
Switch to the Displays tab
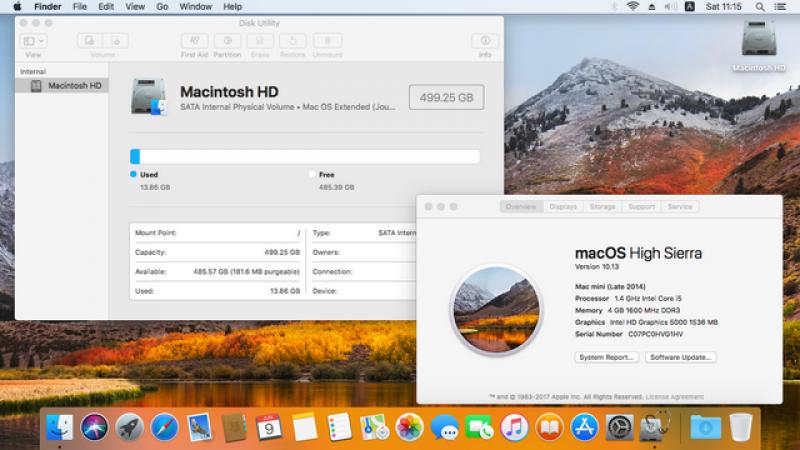pos(563,207)
